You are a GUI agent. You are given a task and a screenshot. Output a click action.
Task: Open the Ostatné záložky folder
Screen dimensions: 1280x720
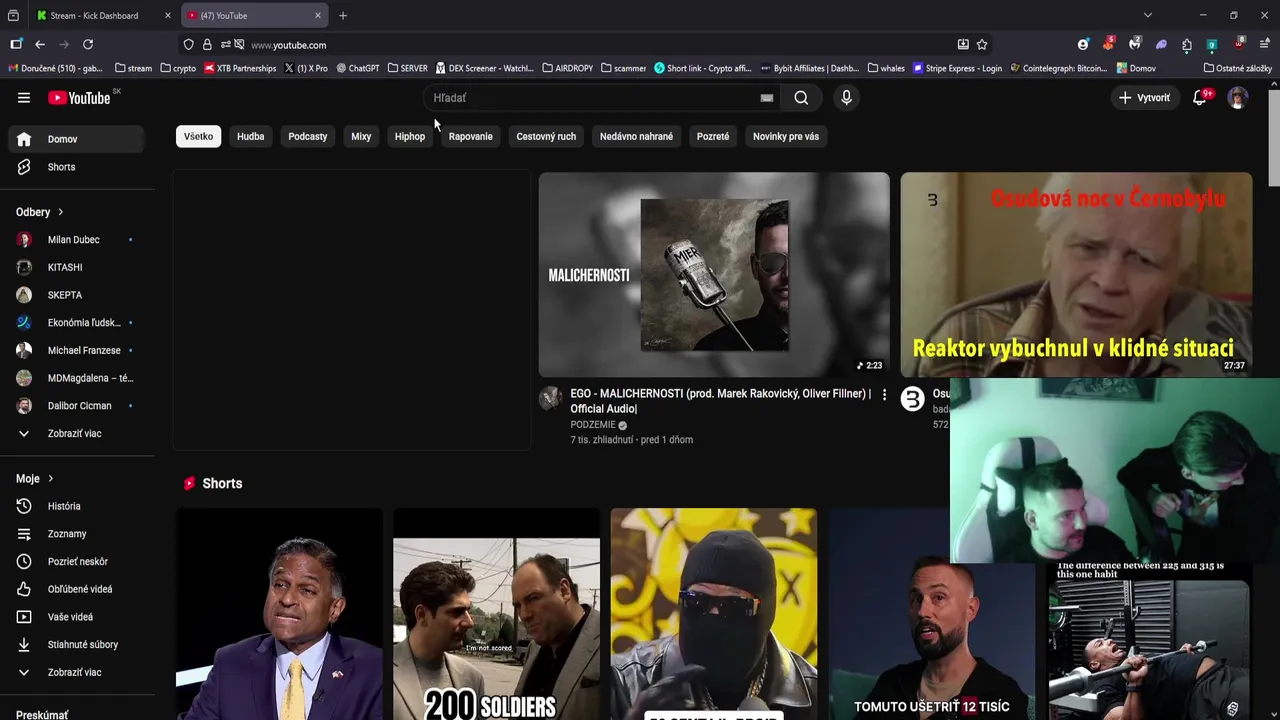coord(1237,68)
